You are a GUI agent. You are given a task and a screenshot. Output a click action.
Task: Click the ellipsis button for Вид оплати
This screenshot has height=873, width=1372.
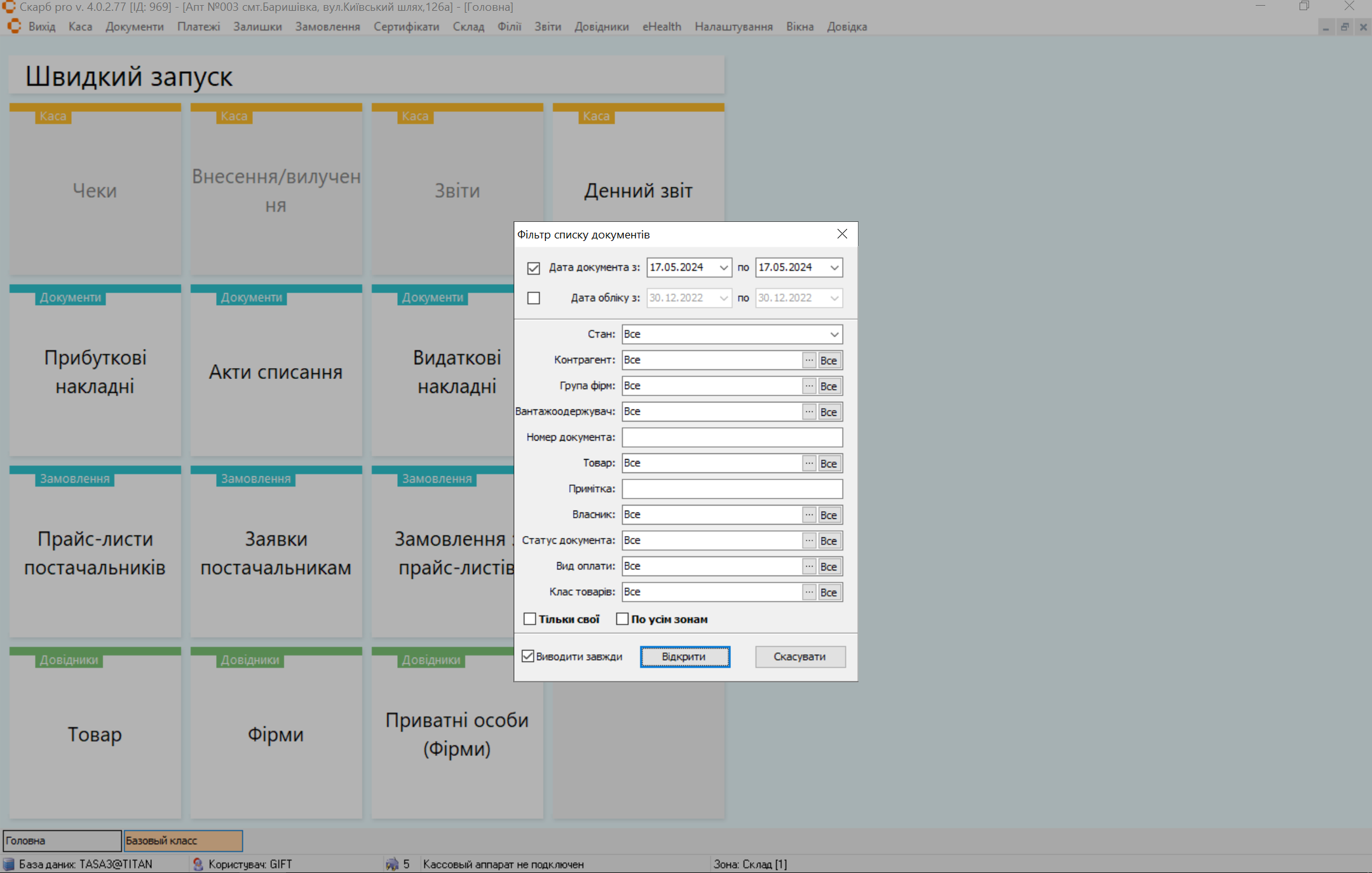tap(808, 567)
